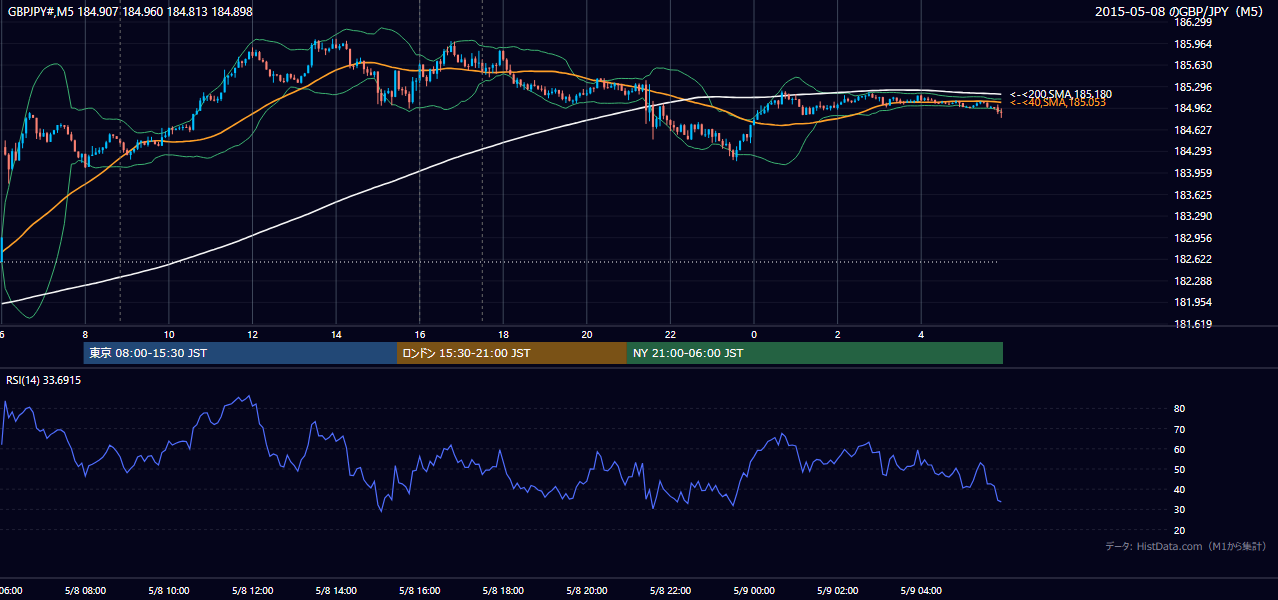Click hour label 14 under the price chart
Screen dimensions: 1278x600
coord(336,334)
